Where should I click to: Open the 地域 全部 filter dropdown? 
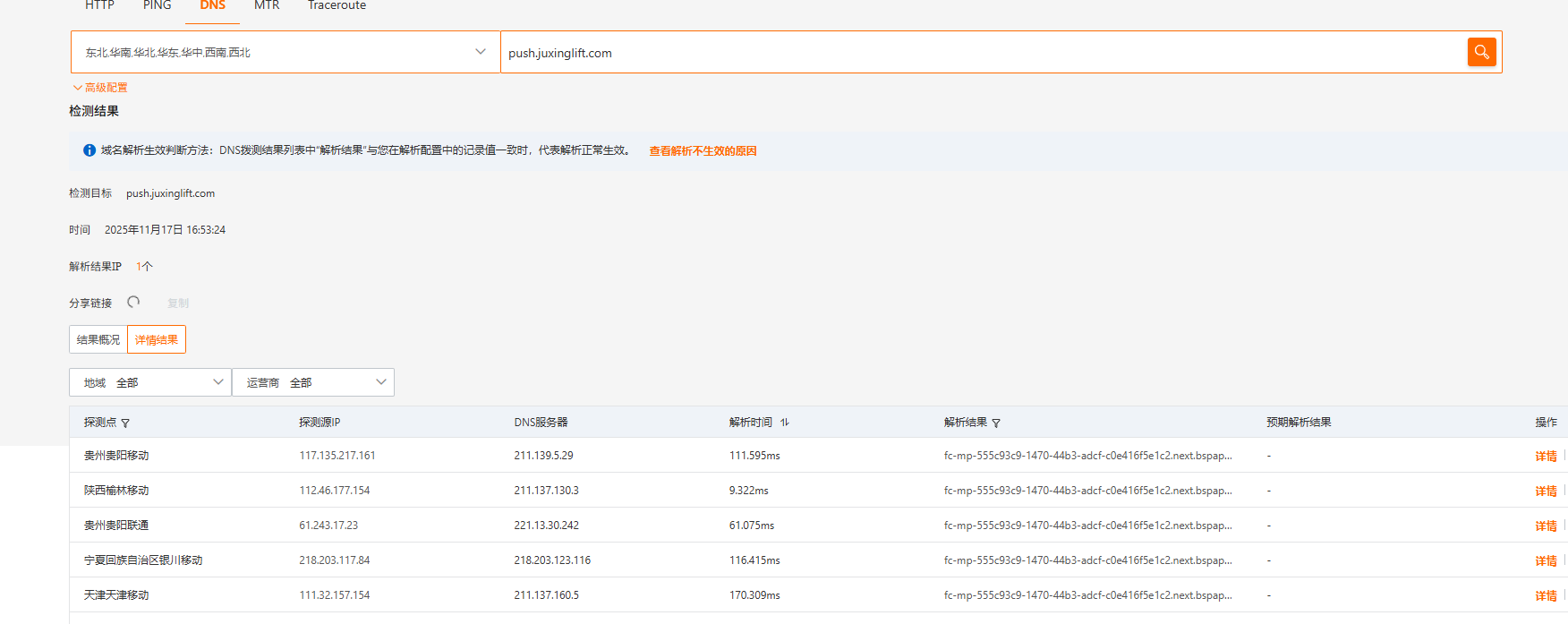[x=150, y=382]
